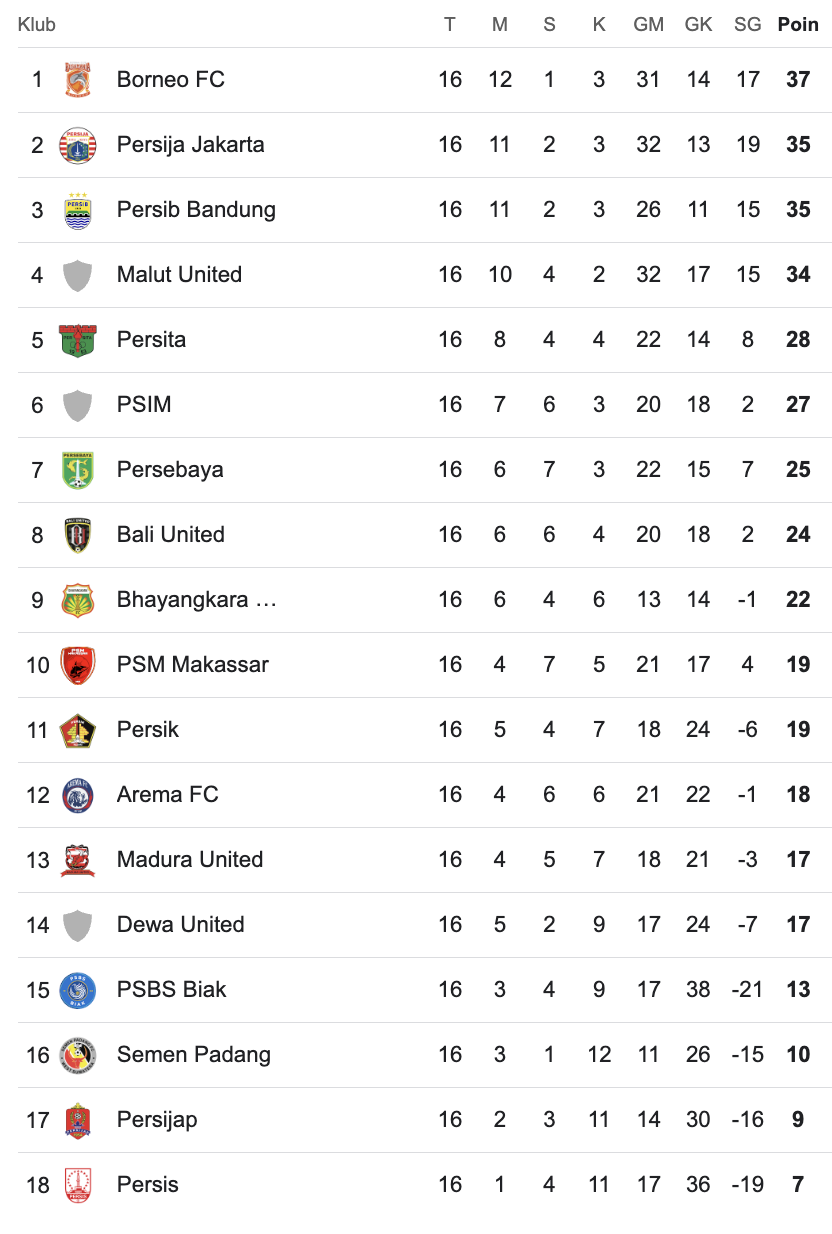Click the PSM Makassar red logo
The image size is (832, 1234).
[77, 665]
